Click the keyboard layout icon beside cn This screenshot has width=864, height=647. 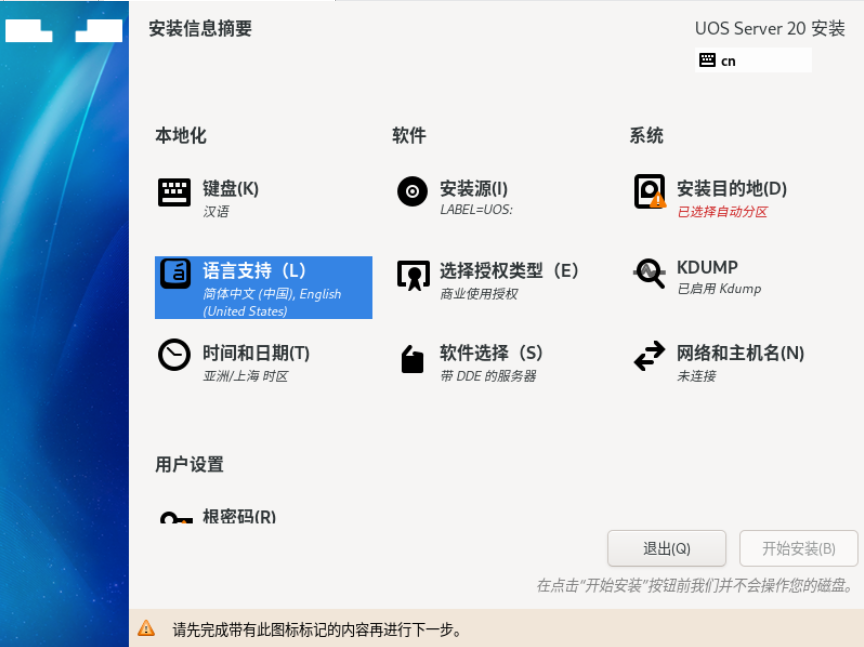707,60
